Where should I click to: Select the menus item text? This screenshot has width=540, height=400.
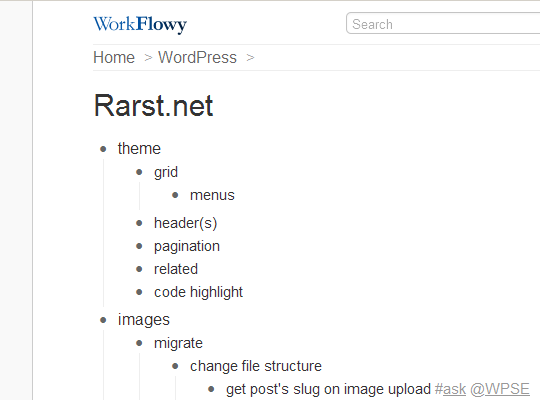click(x=212, y=195)
